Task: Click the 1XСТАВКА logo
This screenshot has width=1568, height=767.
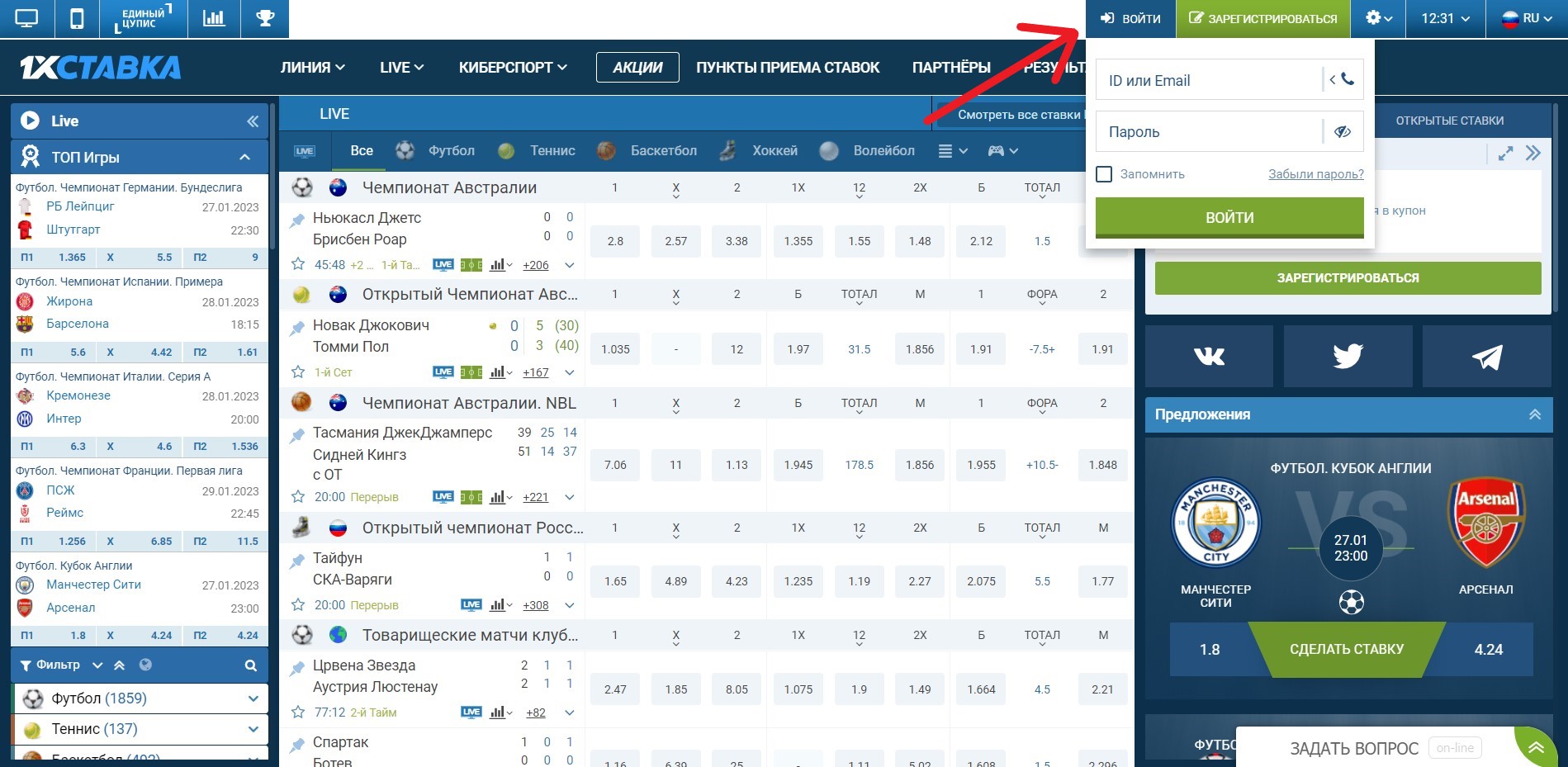Action: tap(100, 68)
